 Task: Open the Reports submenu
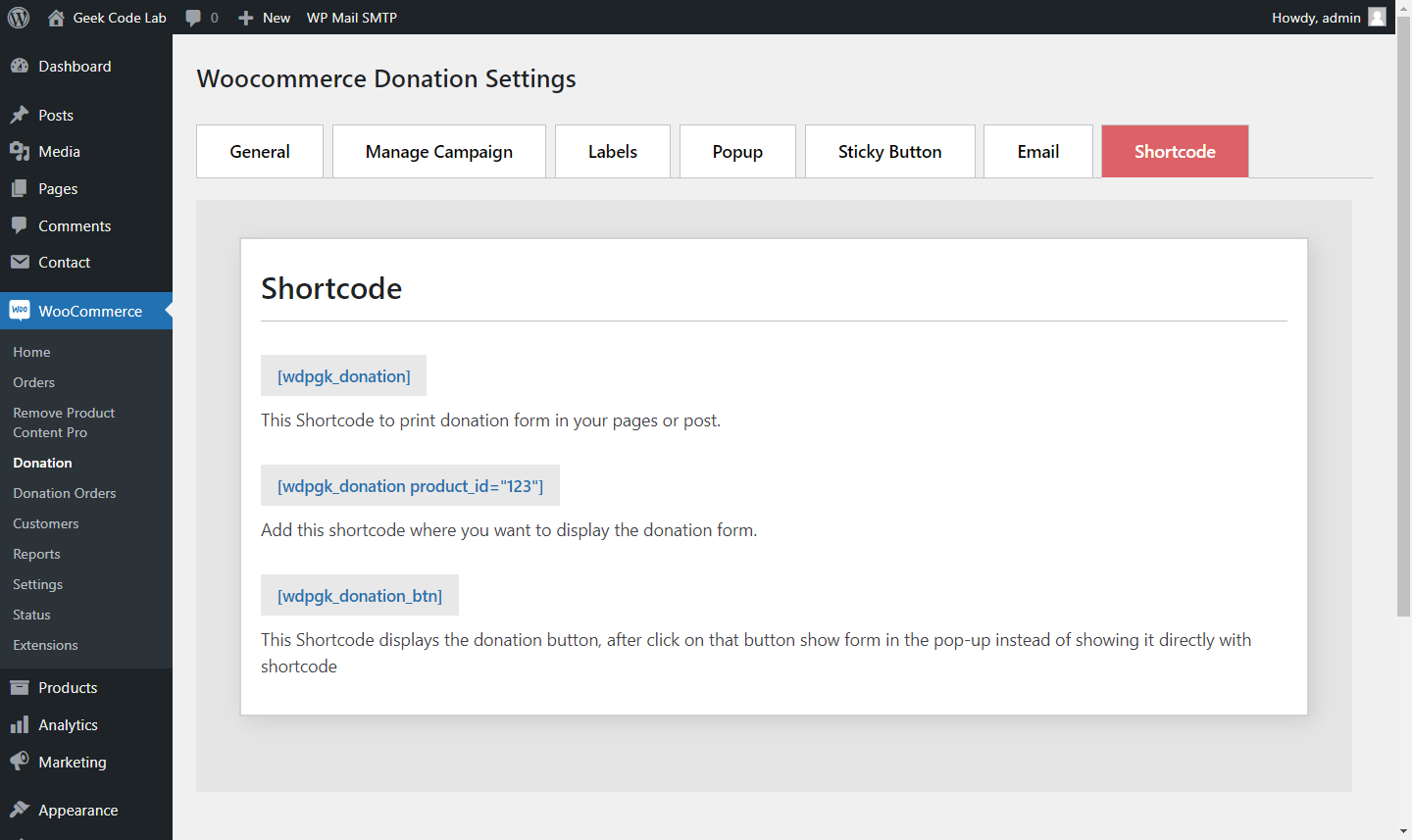tap(36, 554)
